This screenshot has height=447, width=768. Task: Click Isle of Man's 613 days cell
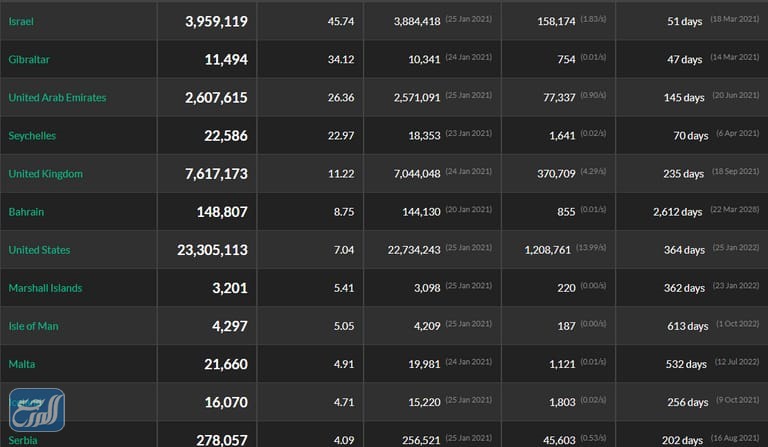(x=685, y=326)
